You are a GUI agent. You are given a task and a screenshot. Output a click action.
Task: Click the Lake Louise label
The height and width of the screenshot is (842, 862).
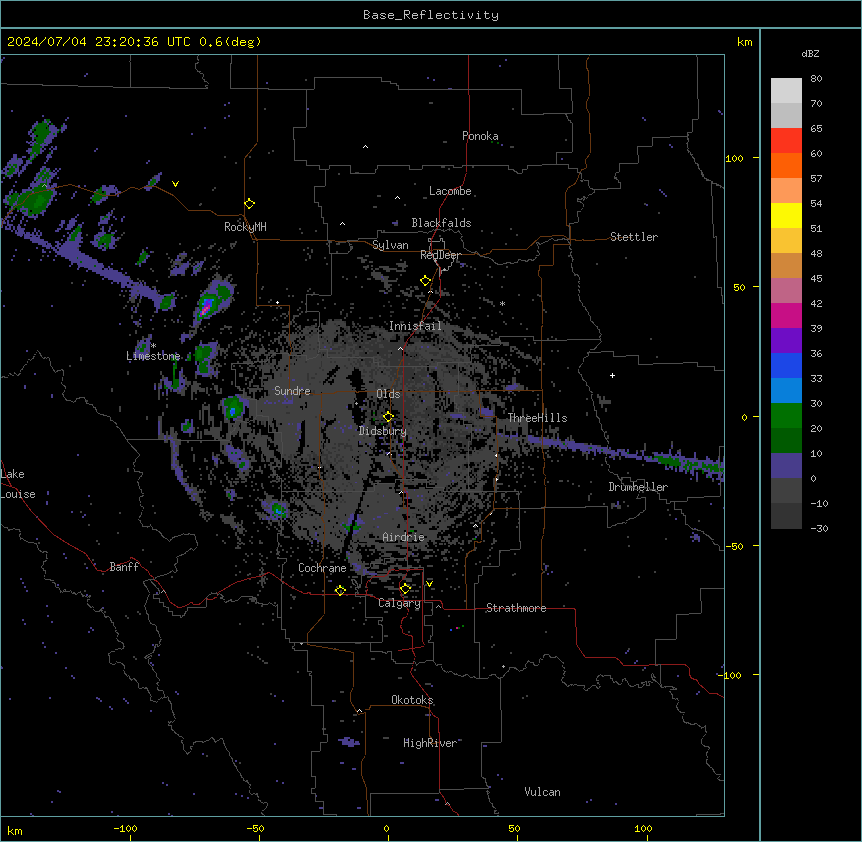coord(18,484)
